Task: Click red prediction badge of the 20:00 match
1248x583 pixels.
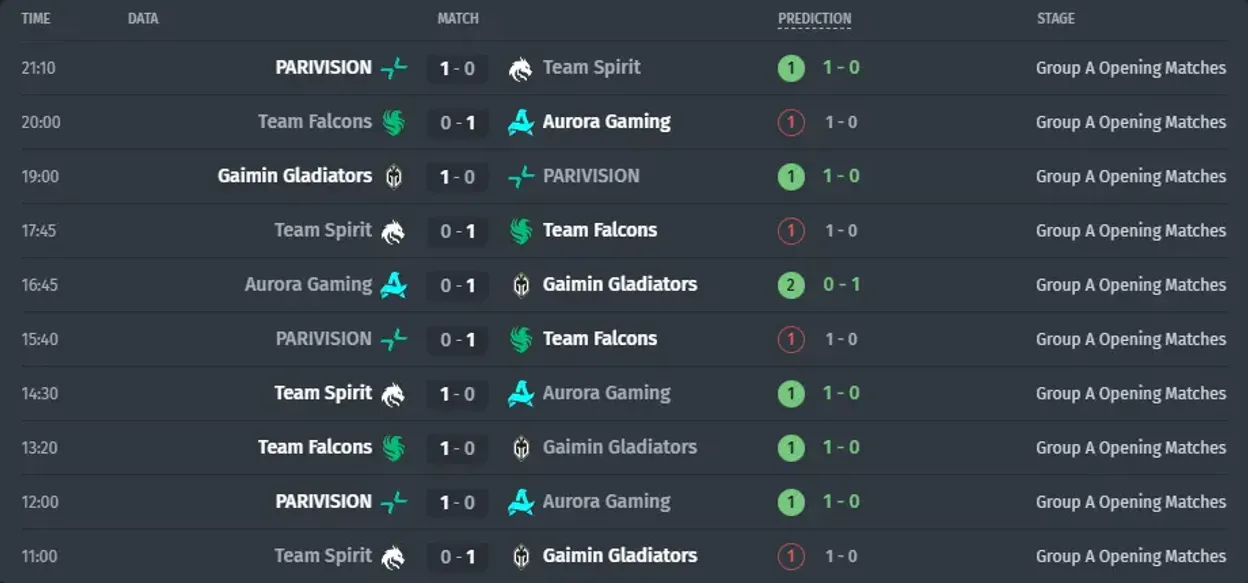Action: point(791,122)
